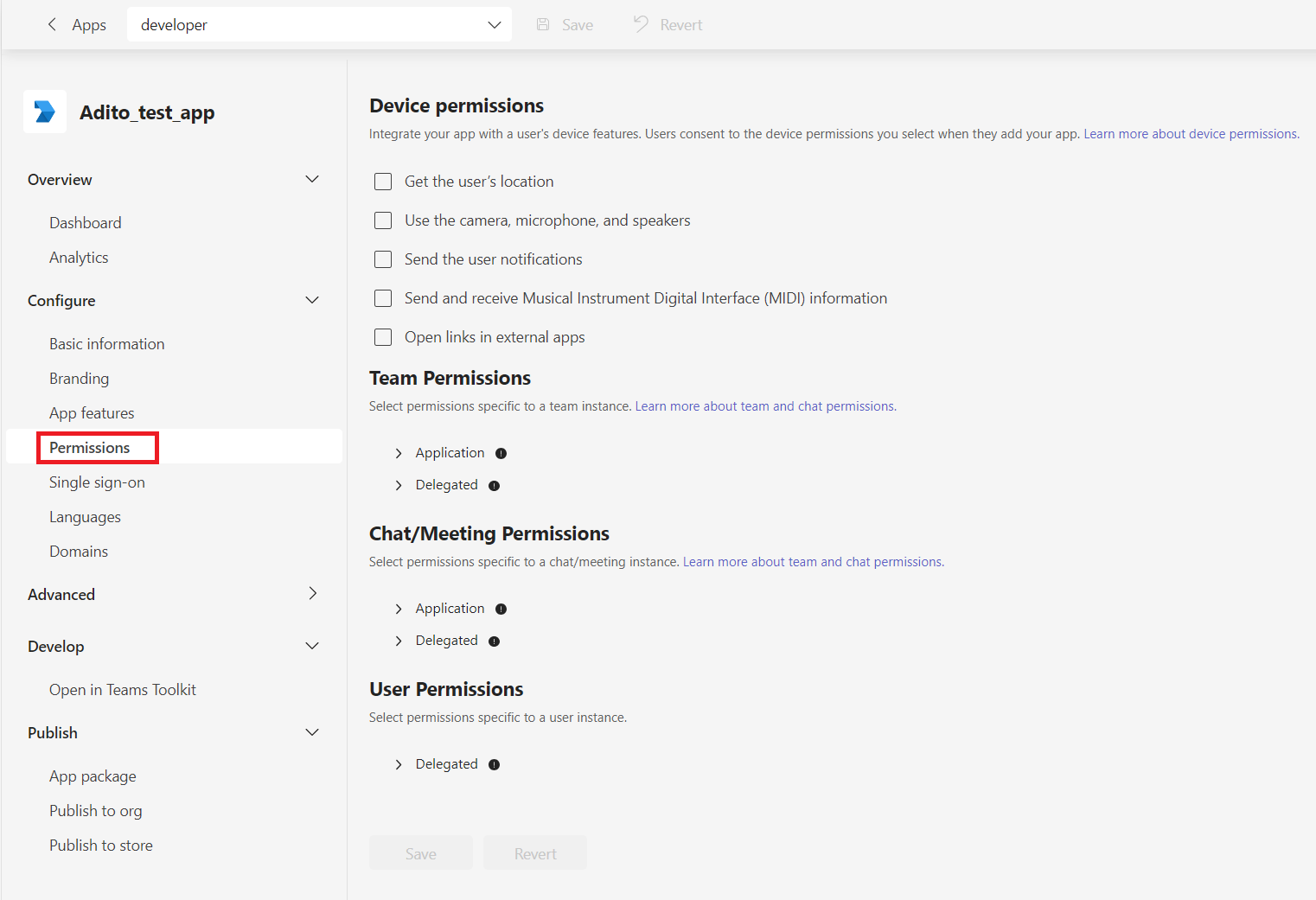Viewport: 1316px width, 900px height.
Task: Open Languages in sidebar
Action: pos(85,517)
